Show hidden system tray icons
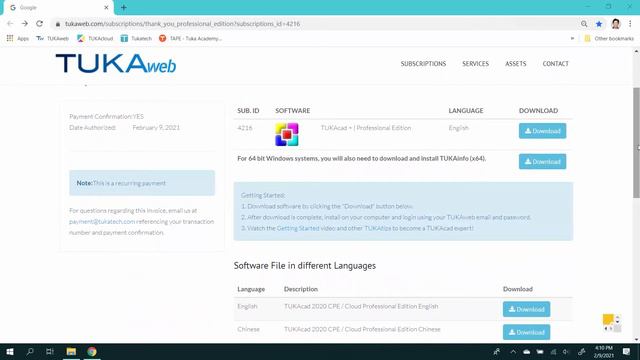Screen dimensions: 640x360 pyautogui.click(x=513, y=352)
